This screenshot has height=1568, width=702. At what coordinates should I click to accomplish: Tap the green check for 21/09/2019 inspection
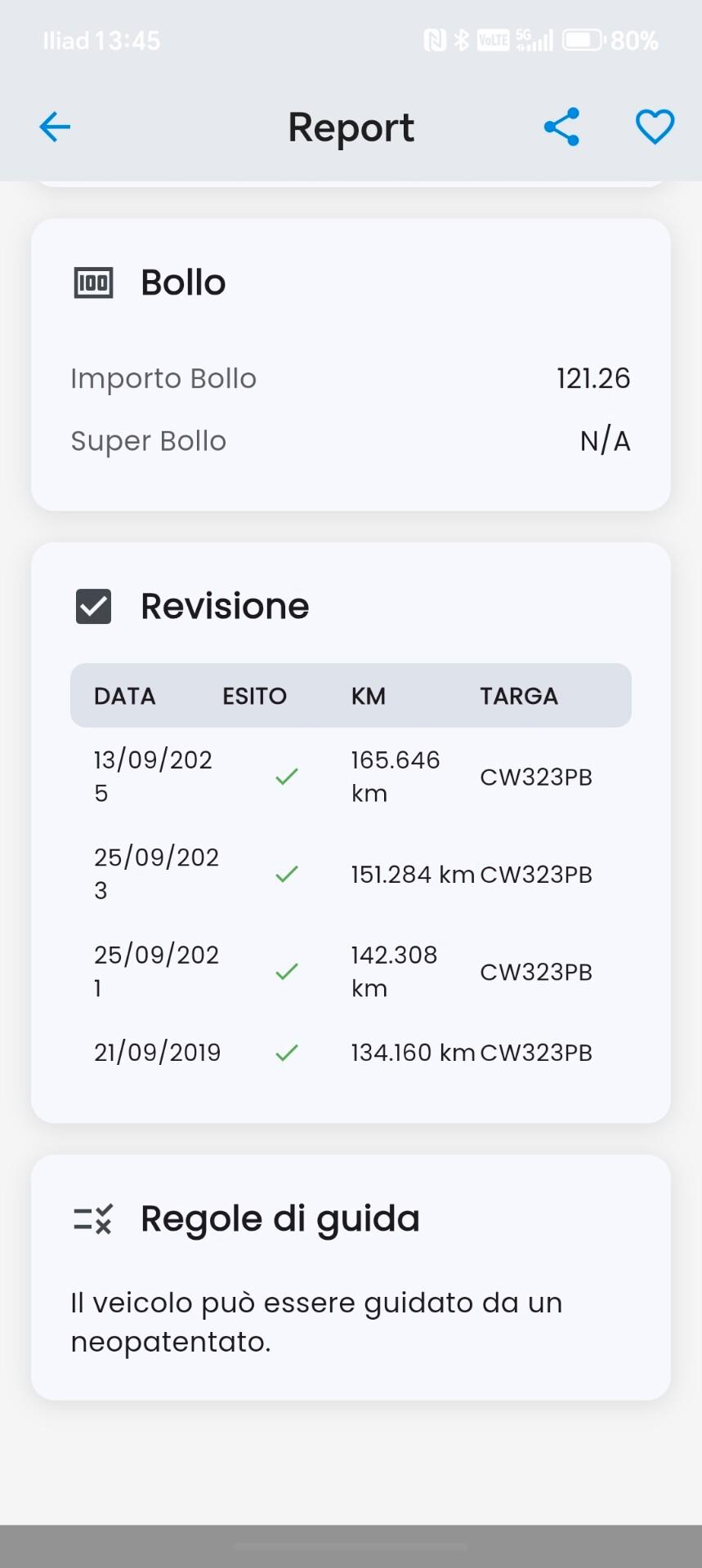[x=286, y=1053]
